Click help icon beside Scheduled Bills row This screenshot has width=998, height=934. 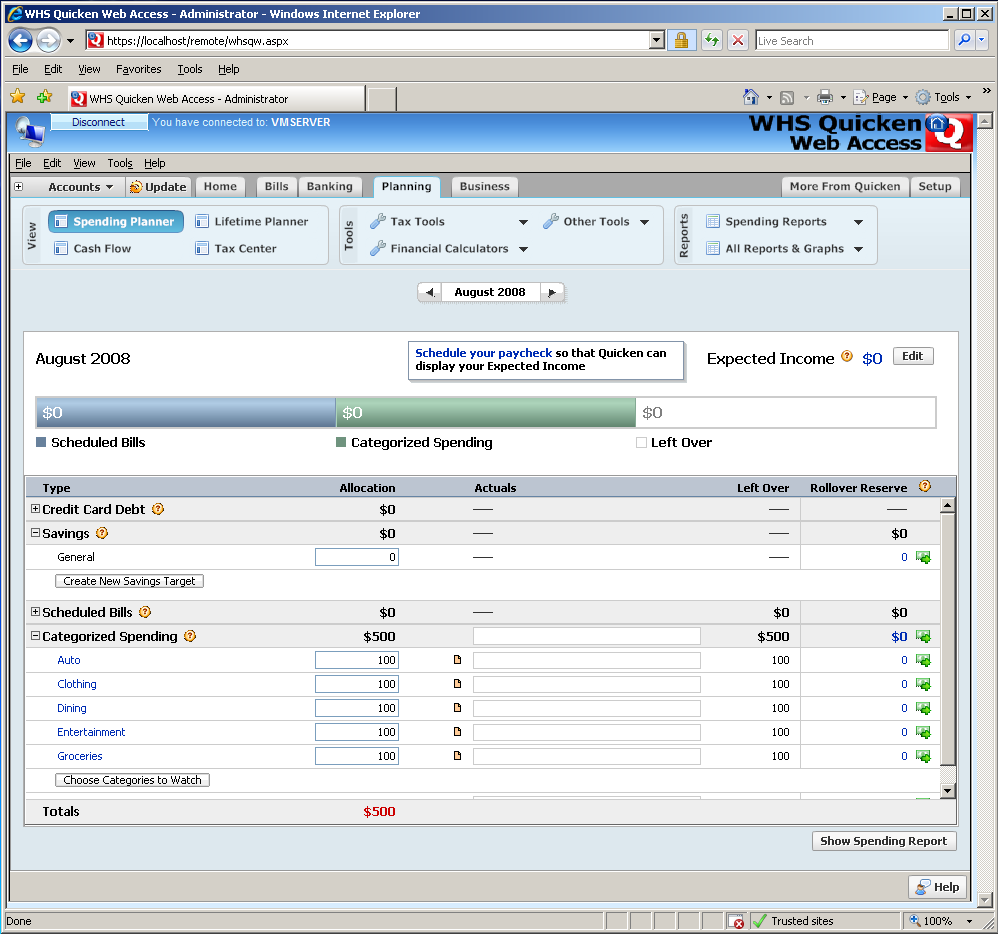click(145, 612)
